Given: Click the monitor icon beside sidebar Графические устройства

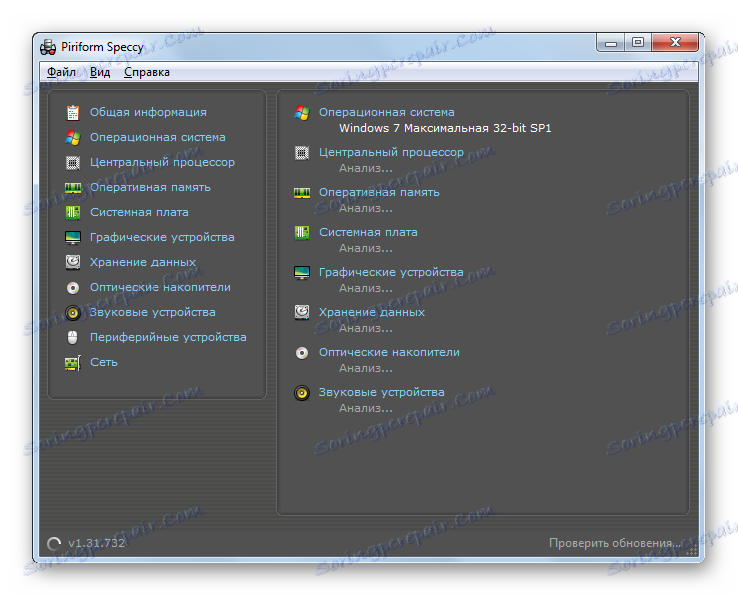Looking at the screenshot, I should pos(73,237).
